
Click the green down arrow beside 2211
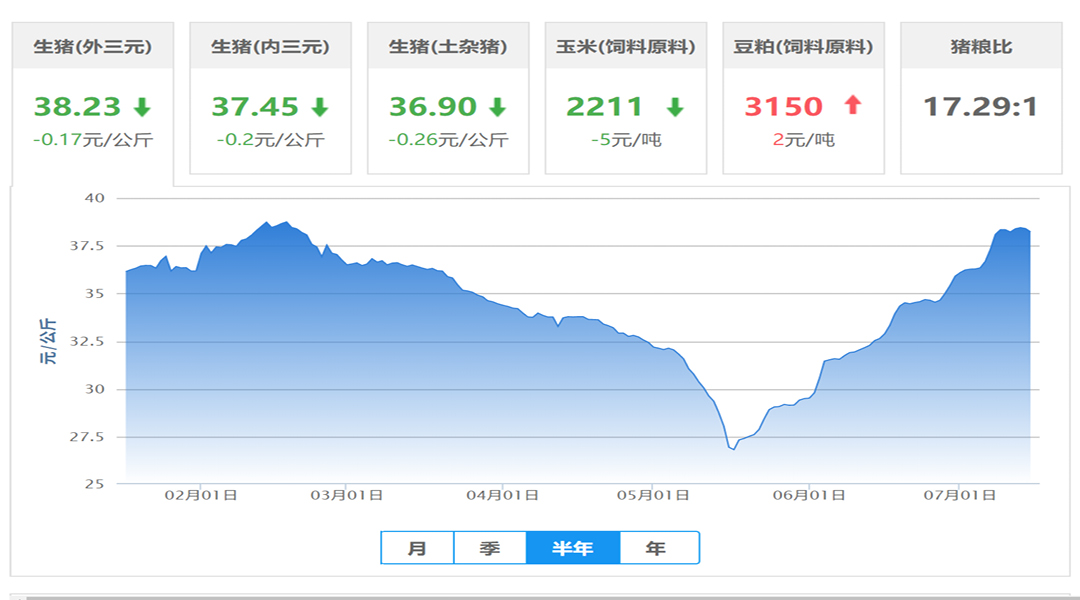pyautogui.click(x=675, y=107)
